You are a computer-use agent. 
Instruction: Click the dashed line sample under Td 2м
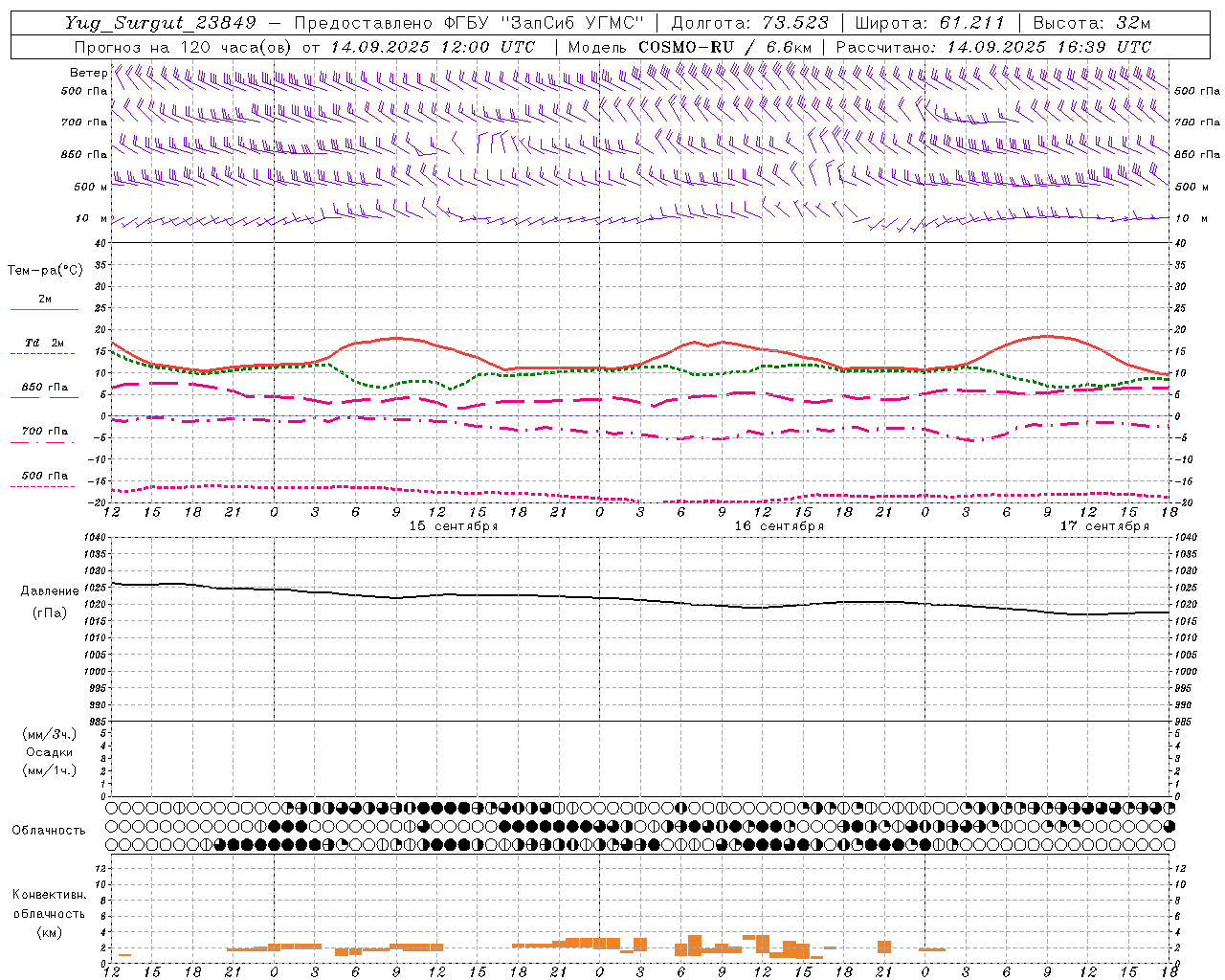pyautogui.click(x=43, y=354)
